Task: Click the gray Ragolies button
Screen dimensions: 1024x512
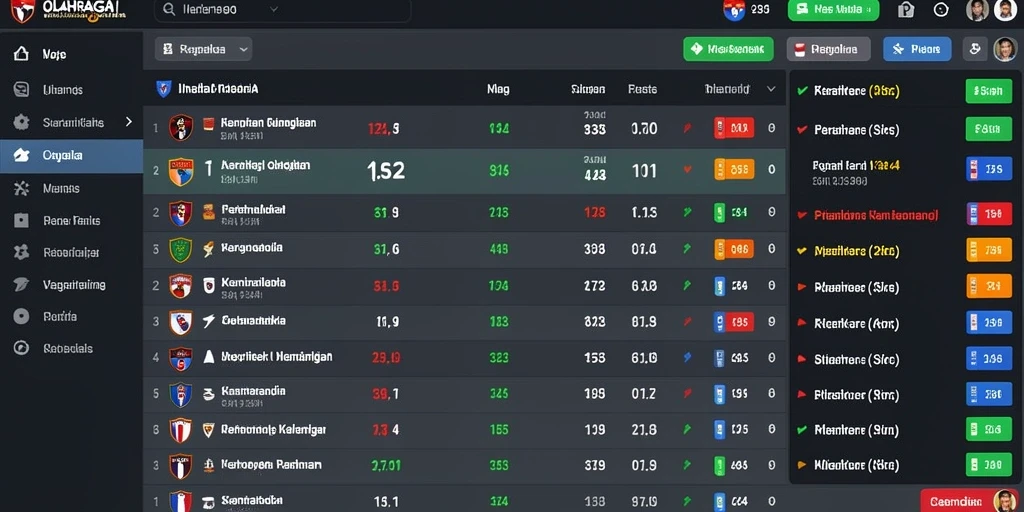Action: pyautogui.click(x=828, y=49)
